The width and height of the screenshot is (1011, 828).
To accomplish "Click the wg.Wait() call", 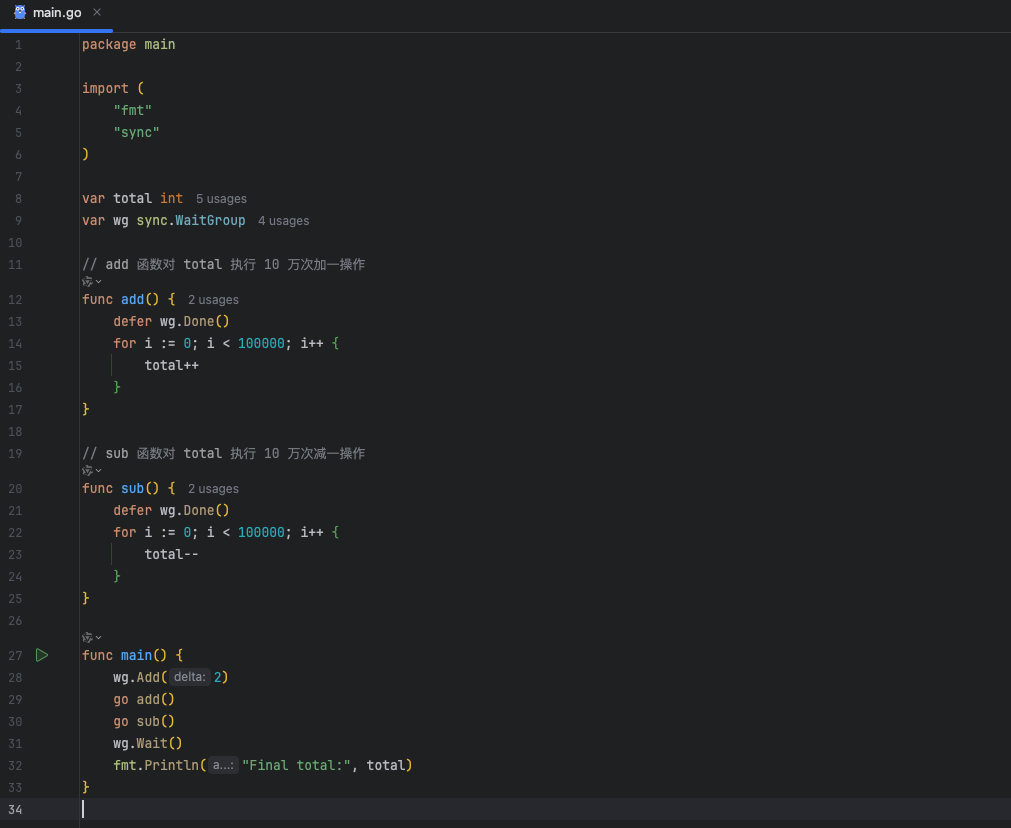I will pyautogui.click(x=148, y=744).
